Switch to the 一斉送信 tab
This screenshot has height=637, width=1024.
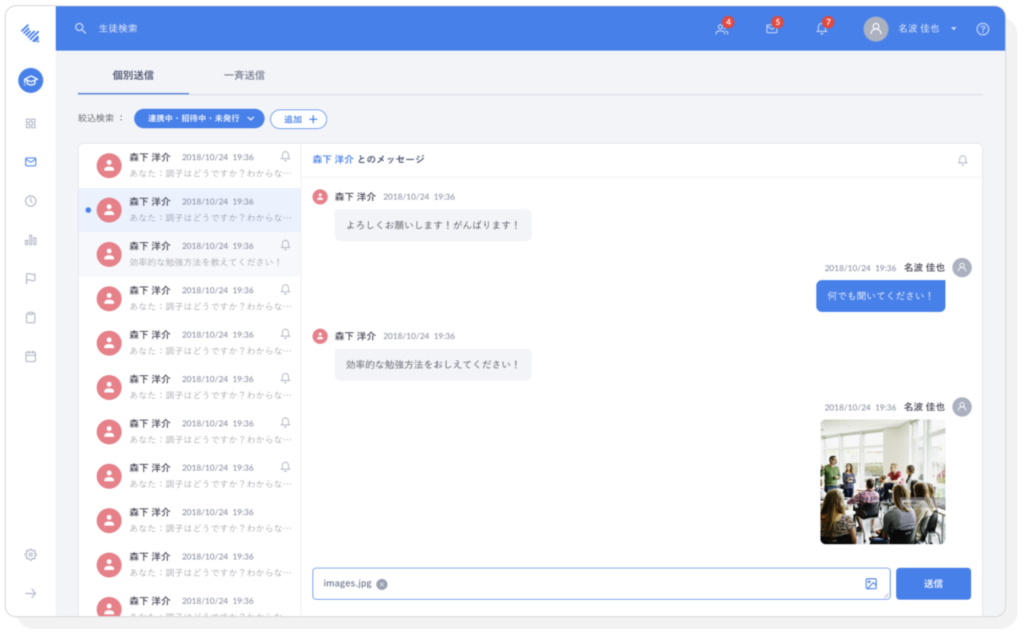244,75
